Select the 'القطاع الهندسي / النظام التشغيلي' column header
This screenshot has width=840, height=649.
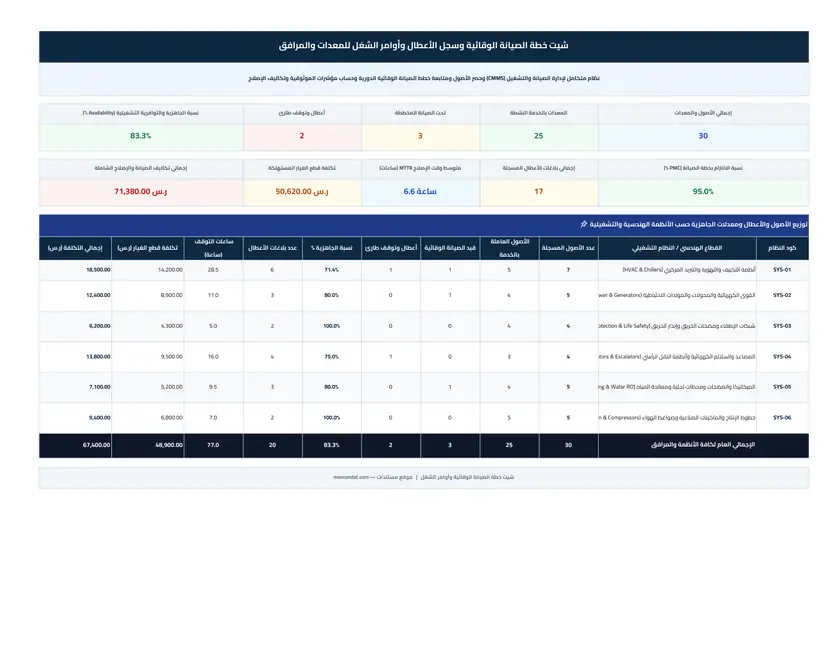[677, 248]
